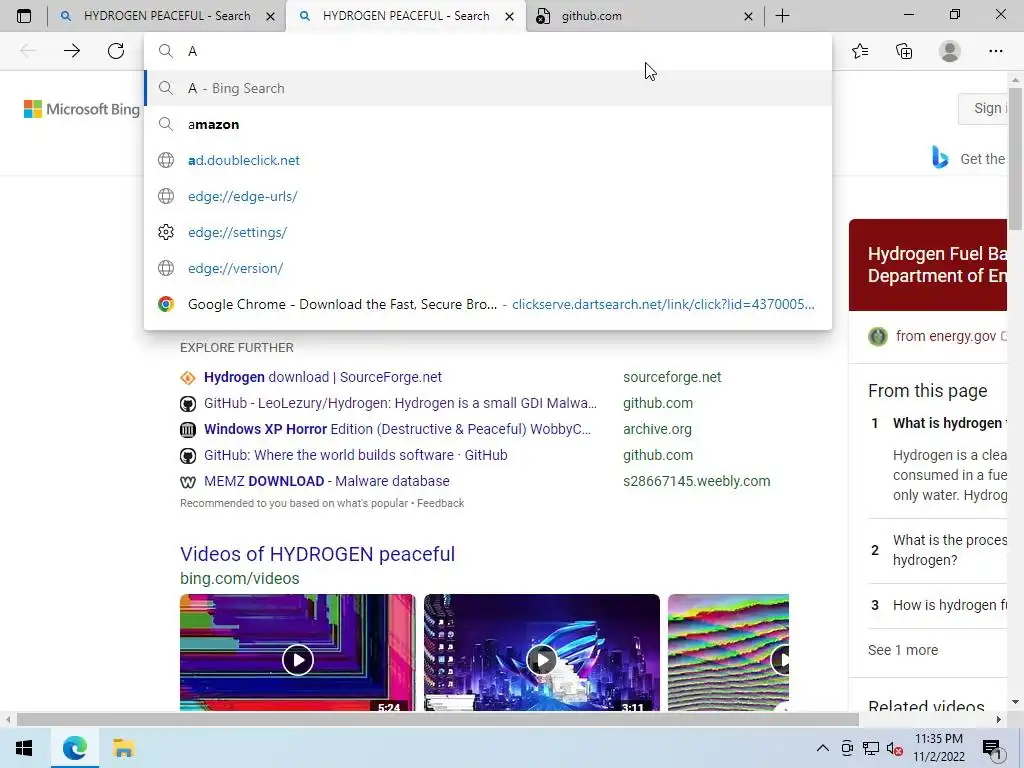Viewport: 1024px width, 768px height.
Task: Click sourceforge.net domain text
Action: click(672, 377)
